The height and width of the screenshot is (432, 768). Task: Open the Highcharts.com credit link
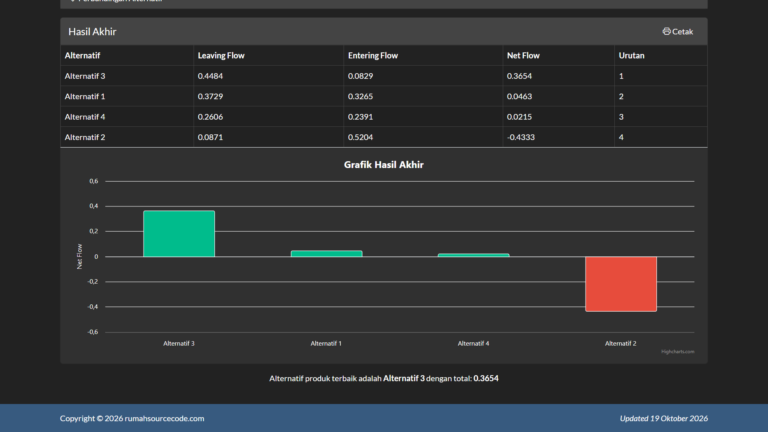677,352
